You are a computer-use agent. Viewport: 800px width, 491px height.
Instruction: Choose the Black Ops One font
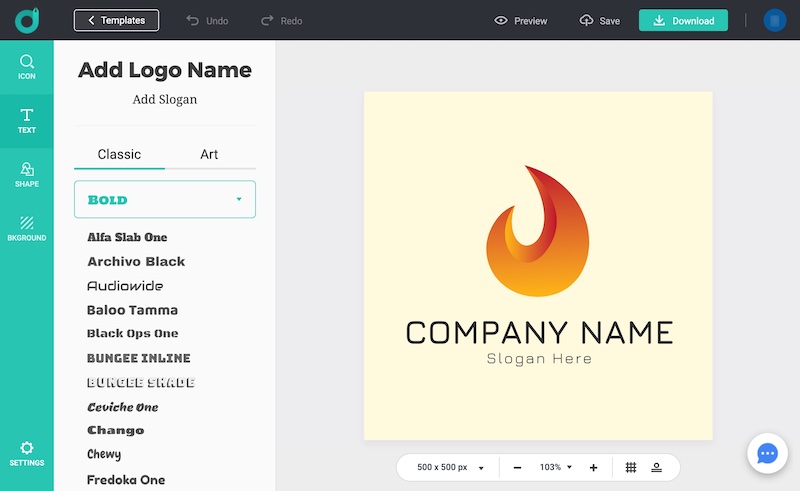133,333
